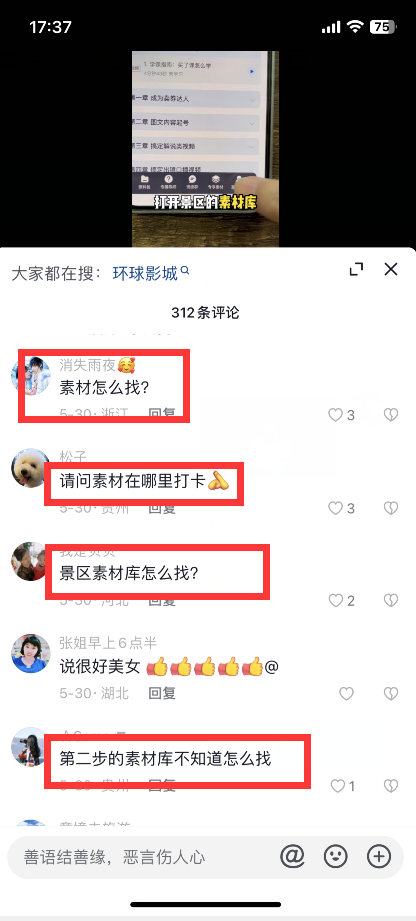Image resolution: width=416 pixels, height=921 pixels.
Task: Like the comment 第二步的素材库不知道怎么找
Action: (x=343, y=786)
